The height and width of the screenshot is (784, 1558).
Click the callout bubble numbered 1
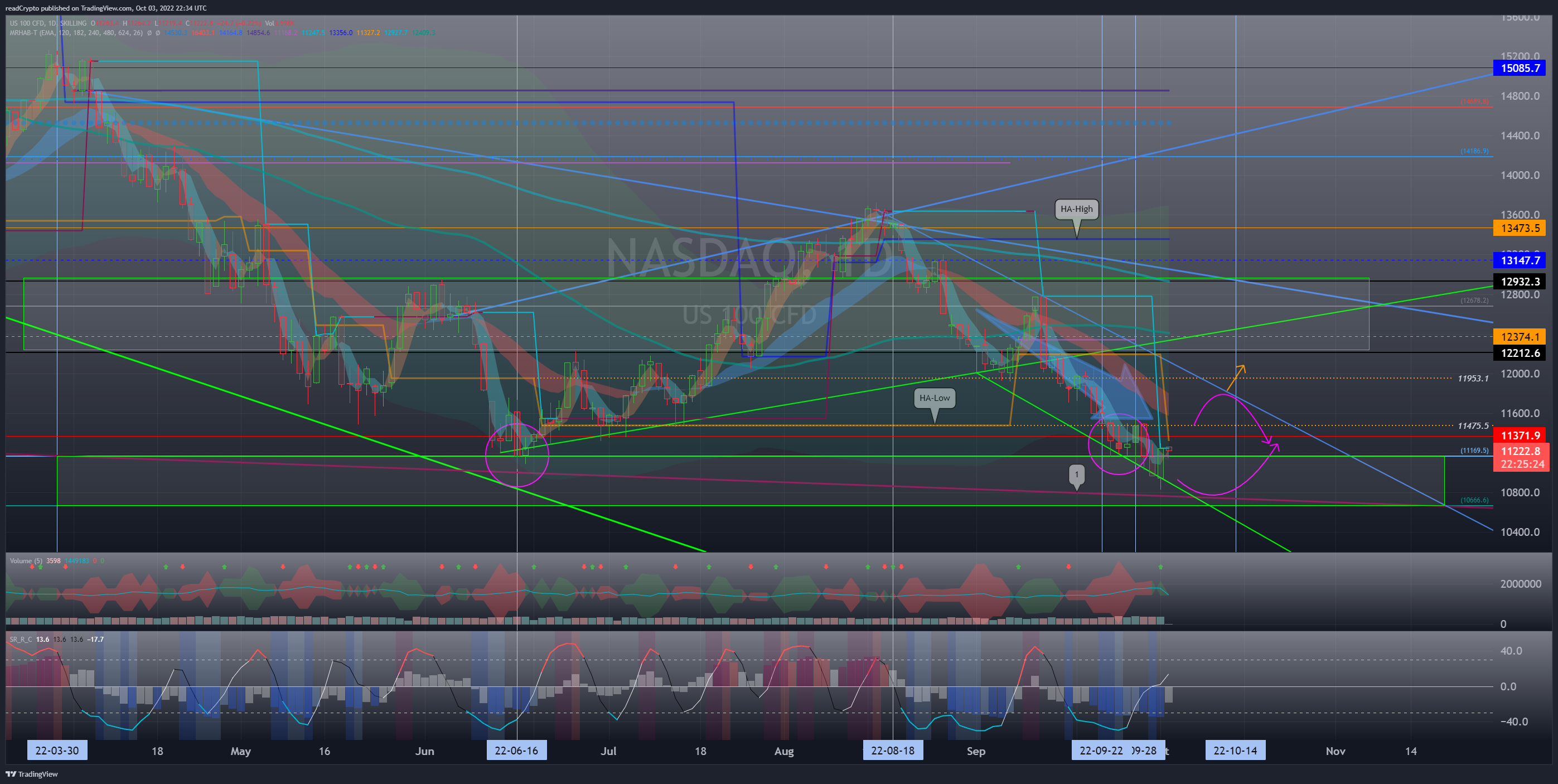coord(1077,475)
